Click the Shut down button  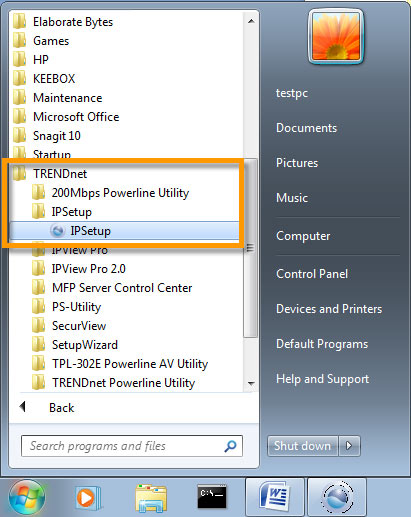click(303, 446)
